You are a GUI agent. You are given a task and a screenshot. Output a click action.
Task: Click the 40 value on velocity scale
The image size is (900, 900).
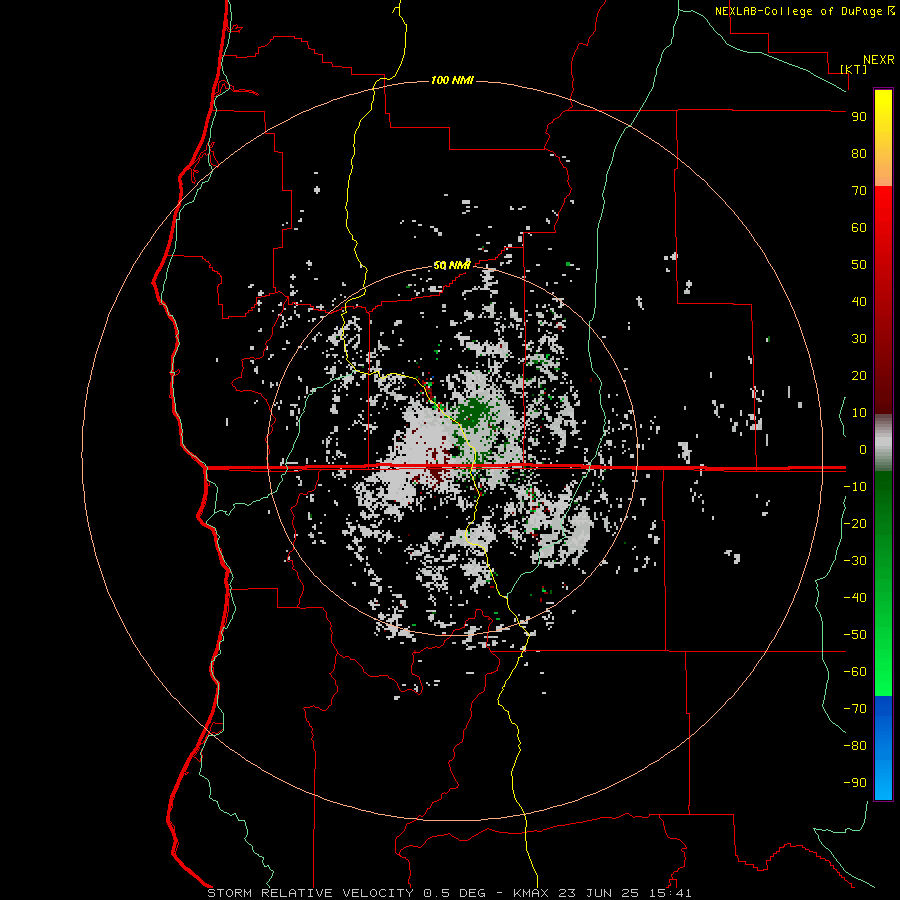[x=859, y=302]
